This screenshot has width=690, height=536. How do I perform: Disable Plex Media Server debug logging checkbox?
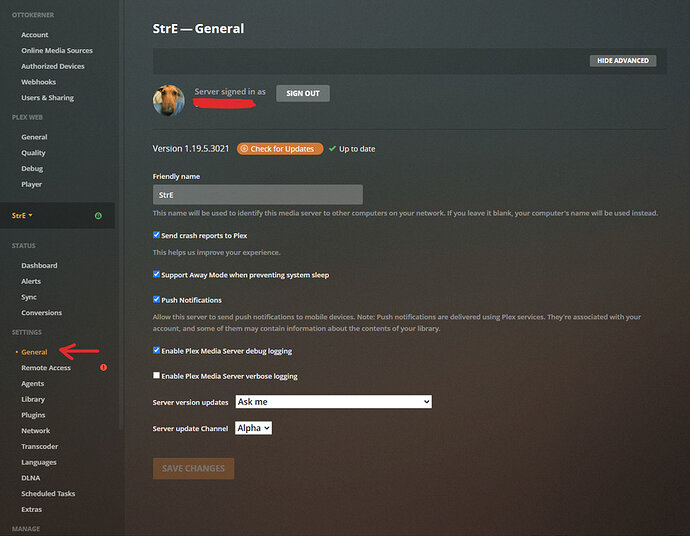(156, 350)
